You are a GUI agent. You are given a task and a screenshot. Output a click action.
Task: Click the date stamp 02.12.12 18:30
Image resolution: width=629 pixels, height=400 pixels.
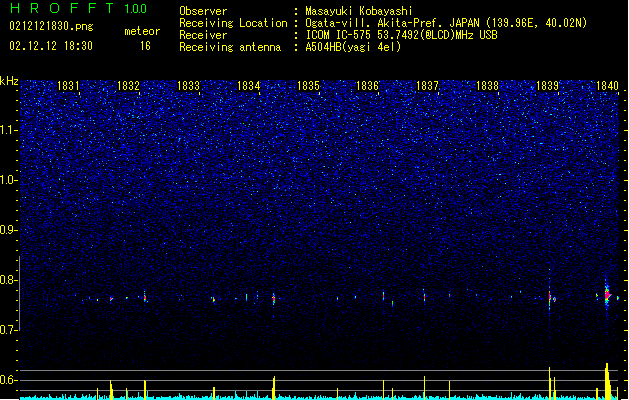pyautogui.click(x=51, y=46)
